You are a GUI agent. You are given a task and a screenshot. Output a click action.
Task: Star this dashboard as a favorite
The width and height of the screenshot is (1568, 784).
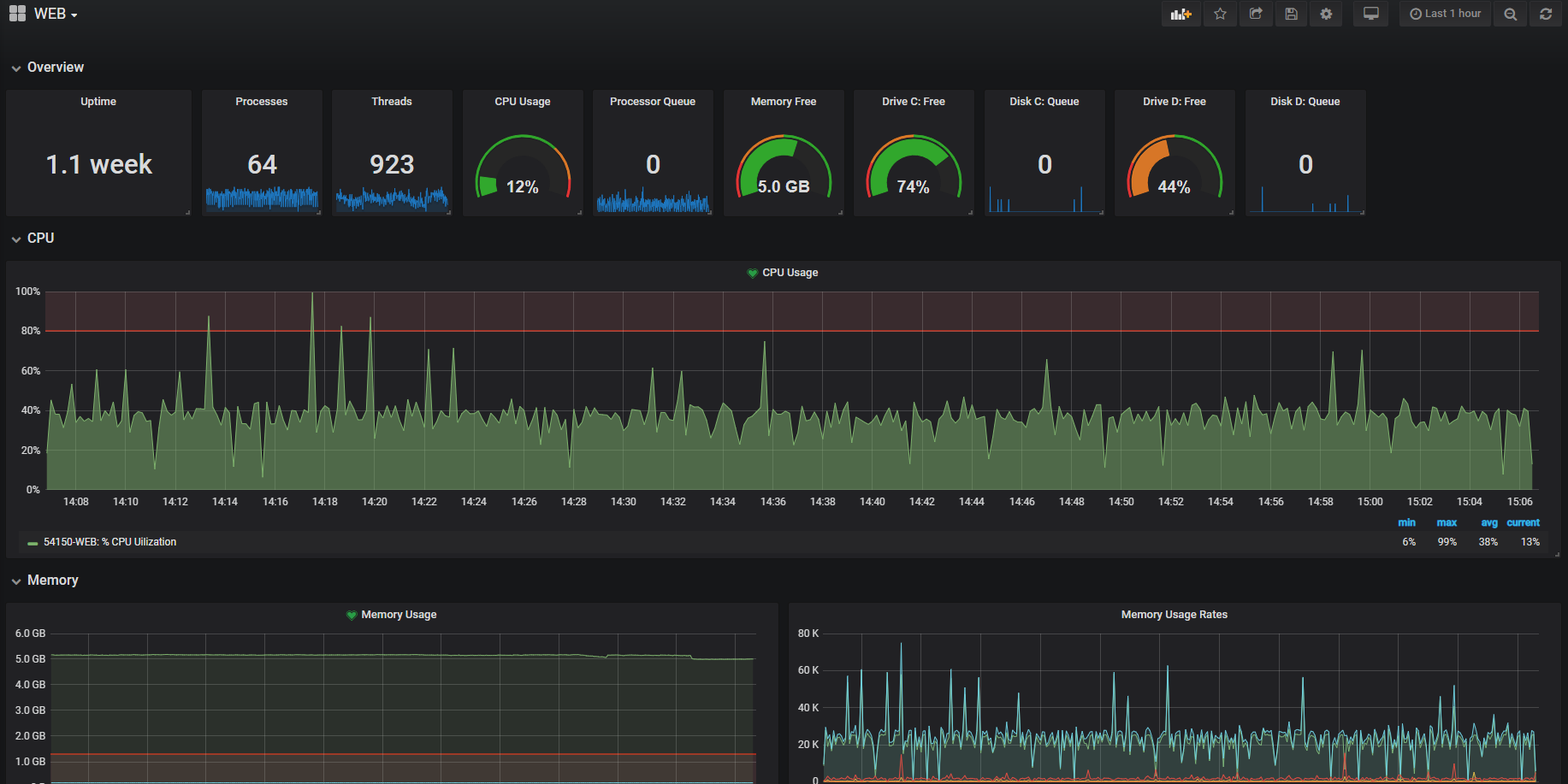tap(1220, 14)
